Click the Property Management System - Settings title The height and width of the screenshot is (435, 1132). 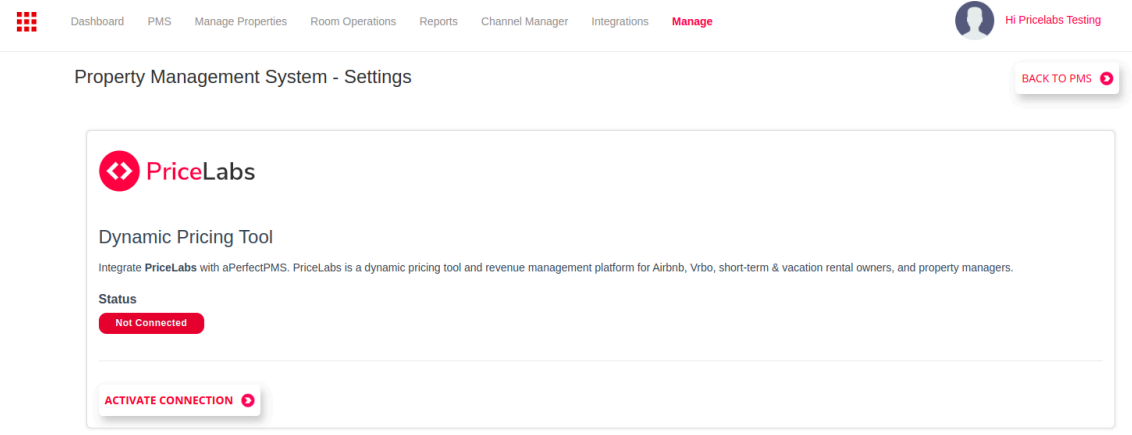243,76
